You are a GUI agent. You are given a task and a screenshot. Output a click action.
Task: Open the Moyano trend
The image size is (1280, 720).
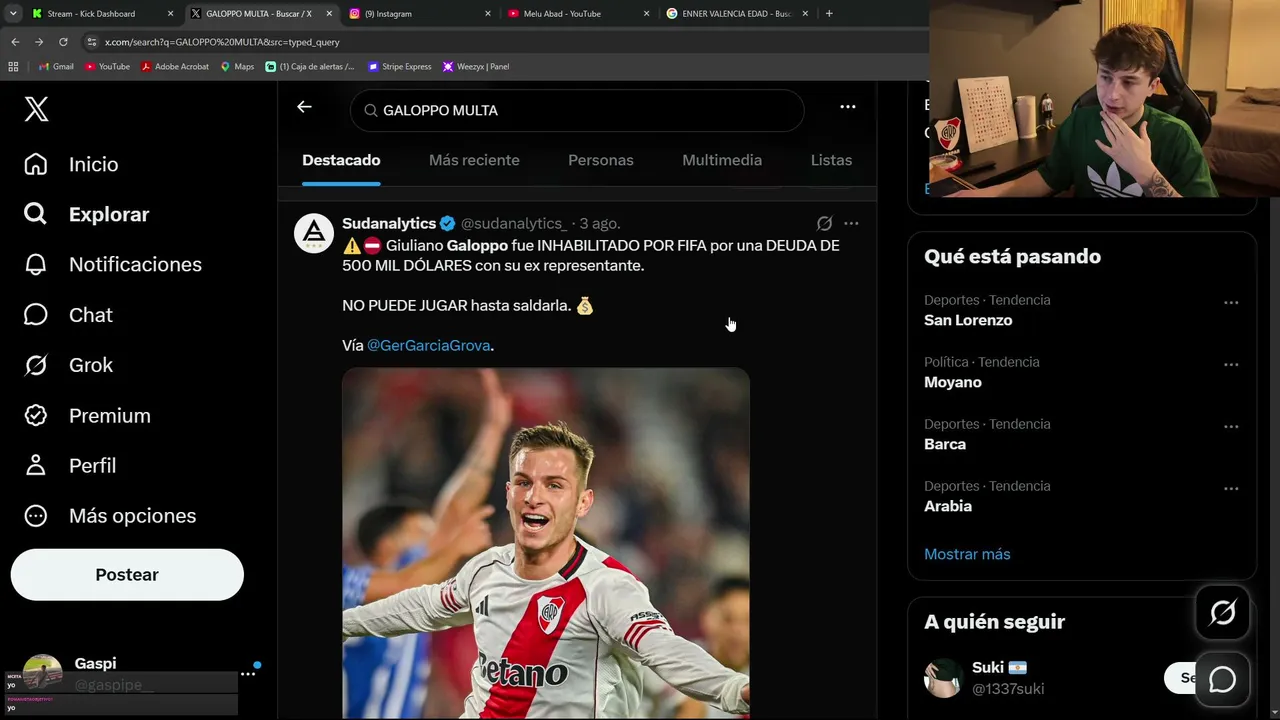point(953,382)
